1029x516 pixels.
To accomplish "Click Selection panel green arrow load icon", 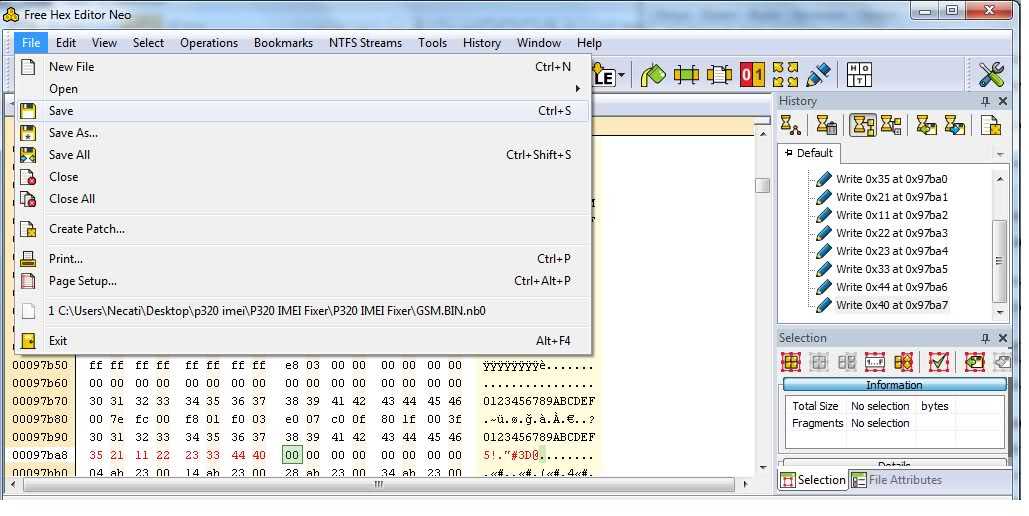I will [x=974, y=362].
